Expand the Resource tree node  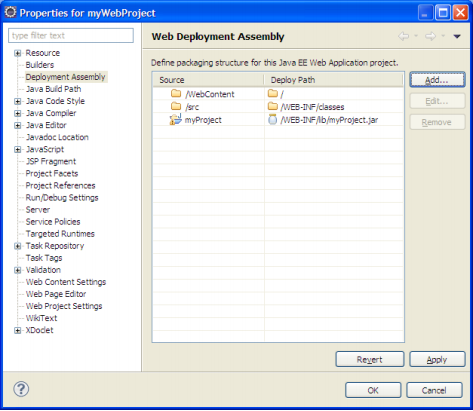point(17,53)
